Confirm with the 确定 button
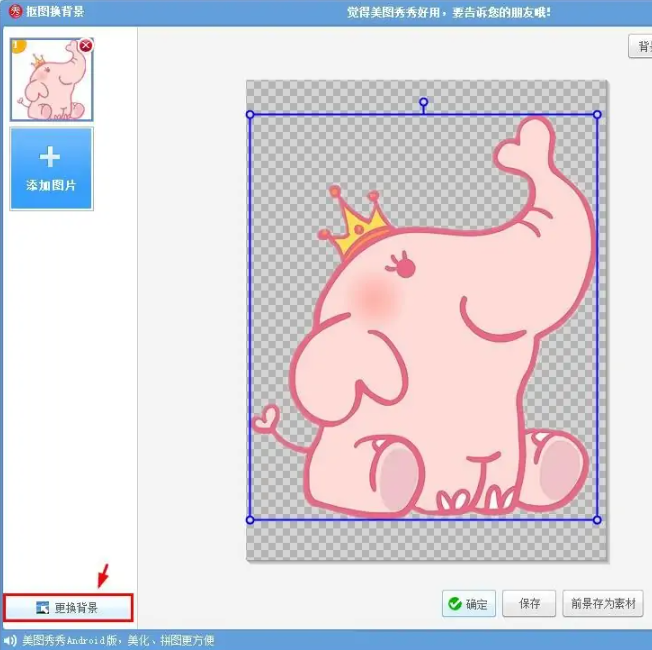Viewport: 652px width, 650px height. tap(469, 603)
